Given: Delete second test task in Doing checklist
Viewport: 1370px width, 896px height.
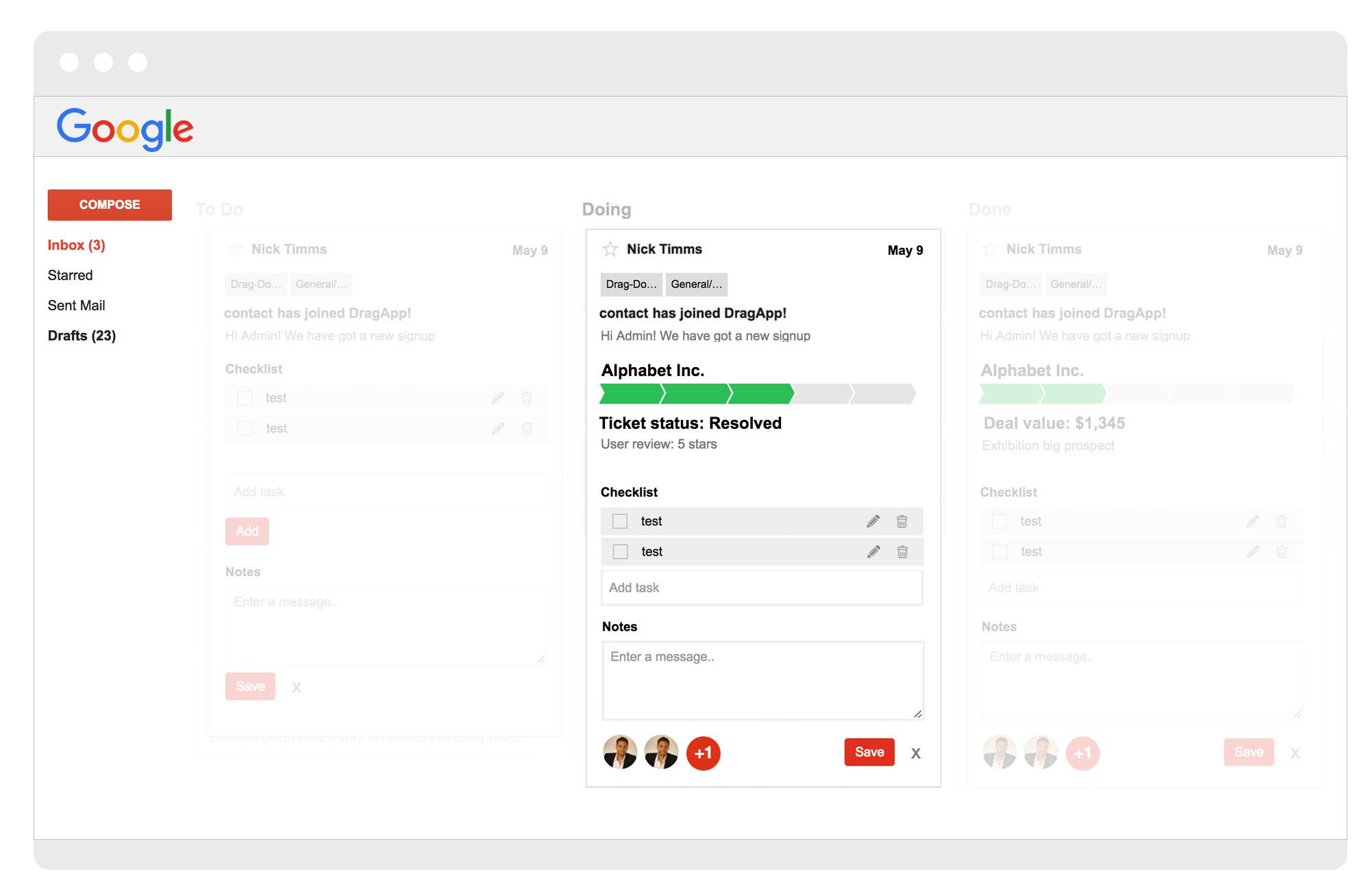Looking at the screenshot, I should (903, 551).
